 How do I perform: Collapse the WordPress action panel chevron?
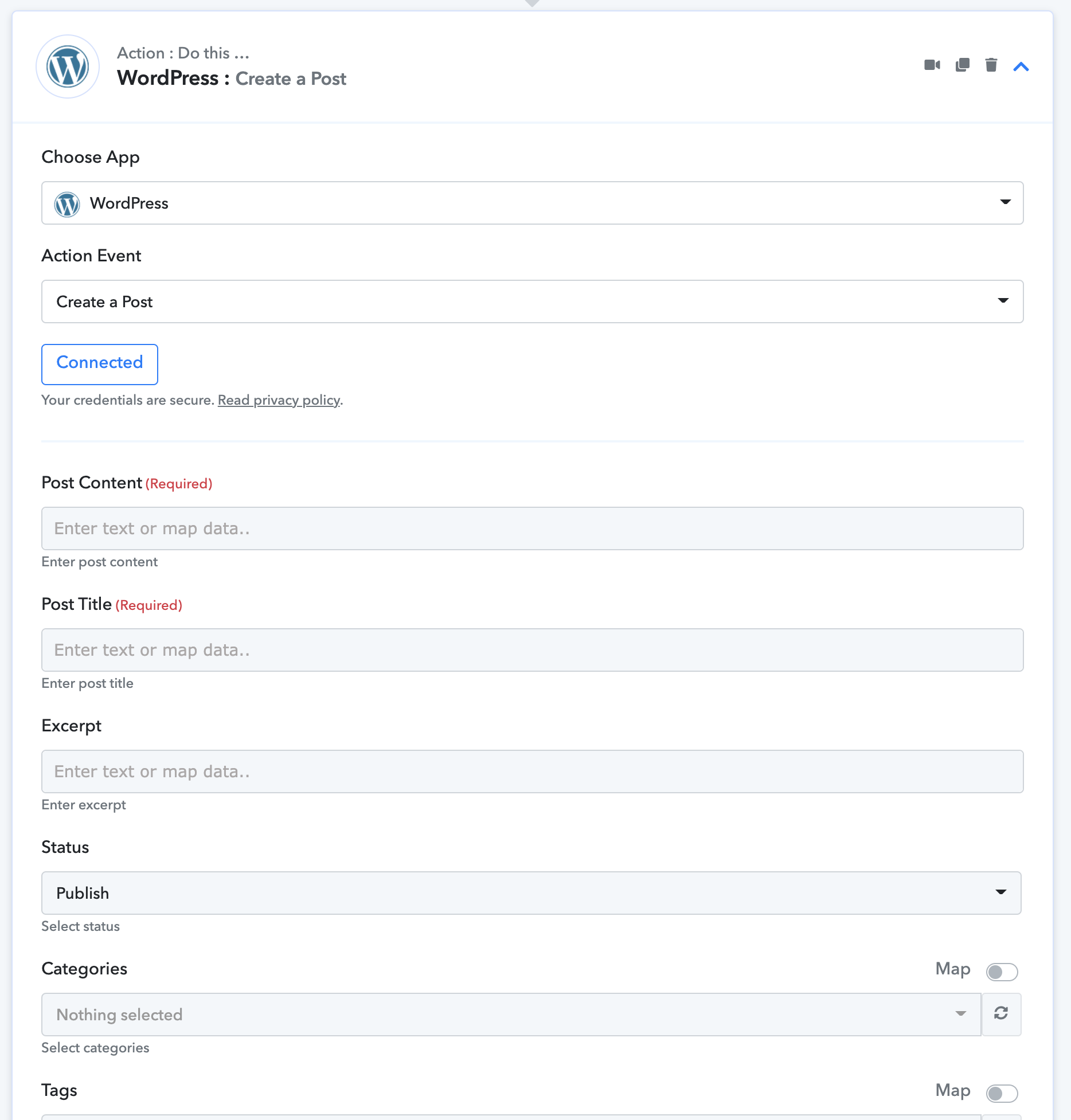click(1021, 66)
